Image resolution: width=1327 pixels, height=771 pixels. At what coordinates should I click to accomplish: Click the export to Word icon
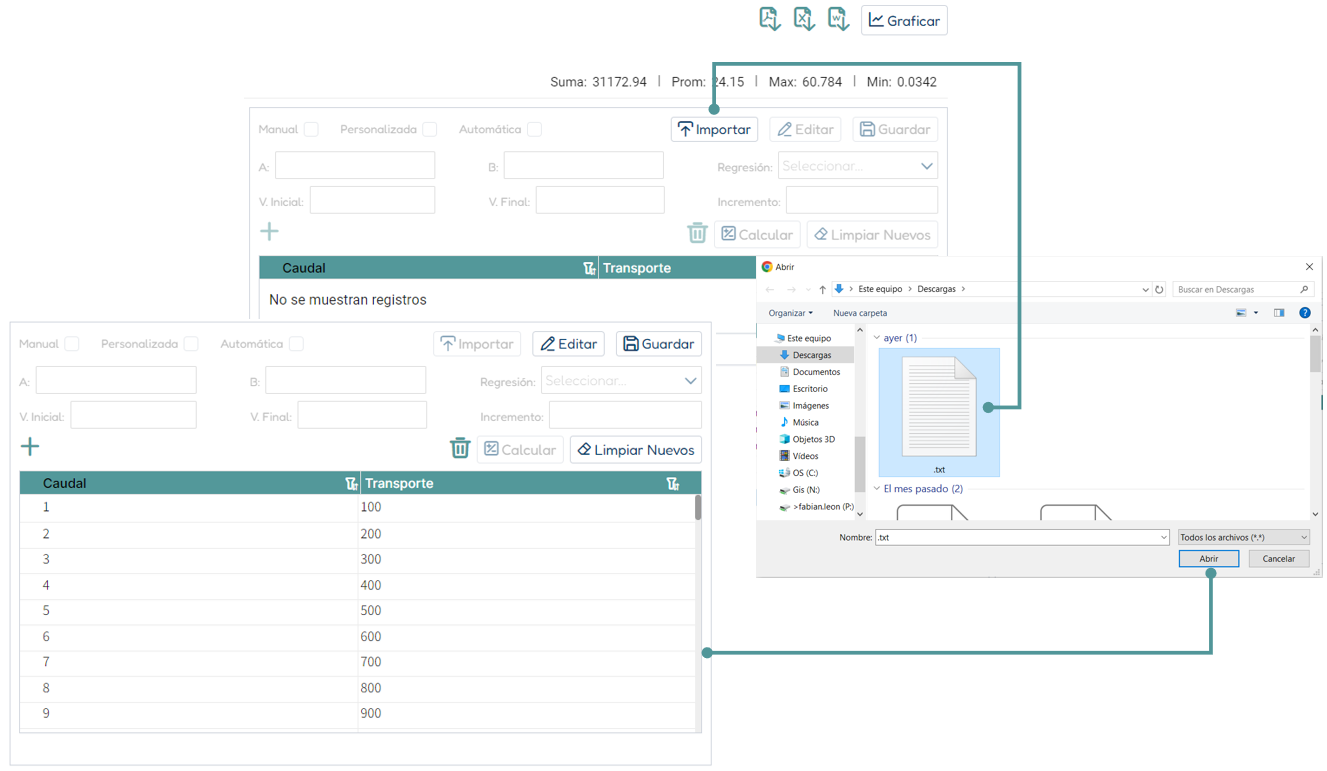click(x=838, y=19)
